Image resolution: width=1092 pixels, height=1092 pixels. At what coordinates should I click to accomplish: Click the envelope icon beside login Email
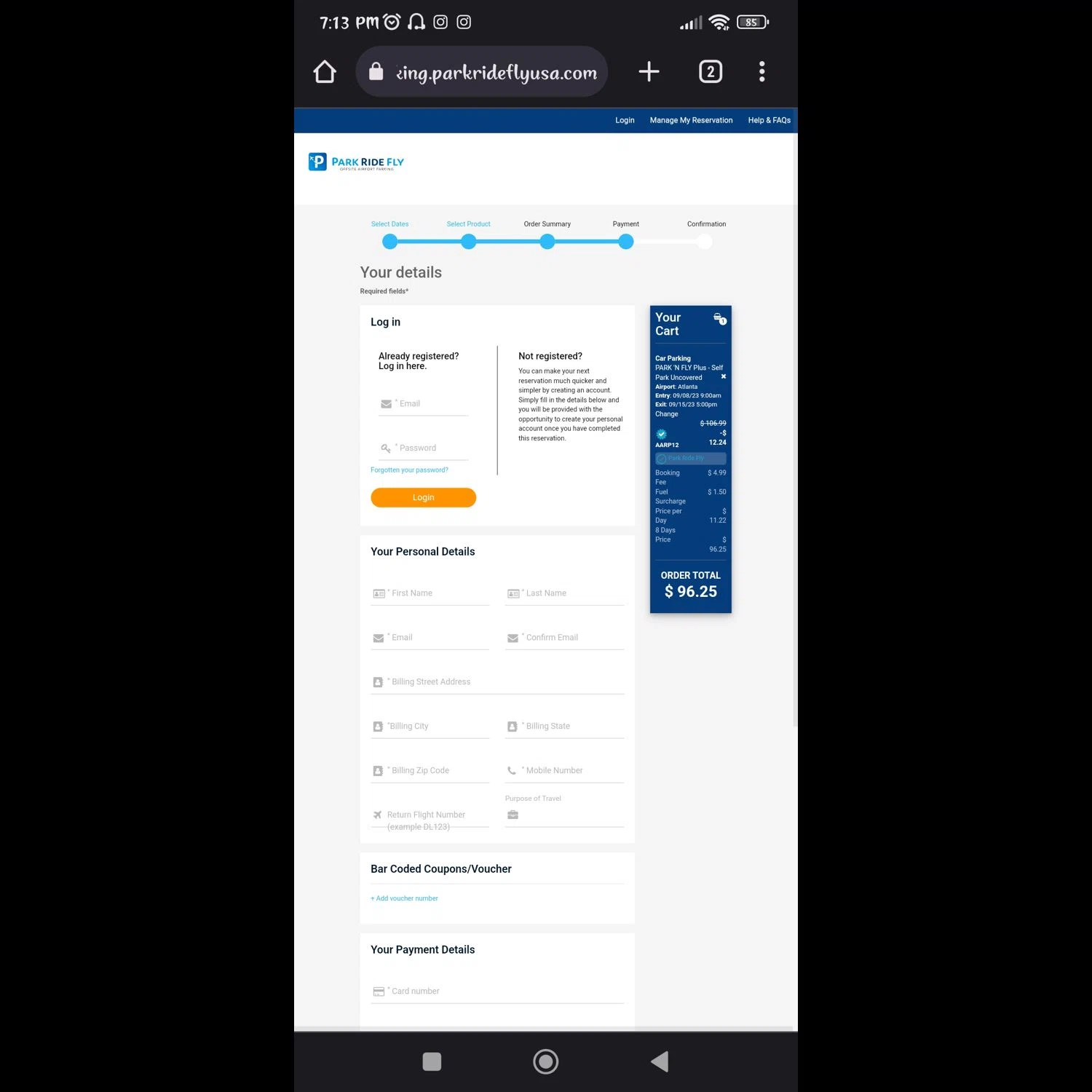pyautogui.click(x=386, y=404)
